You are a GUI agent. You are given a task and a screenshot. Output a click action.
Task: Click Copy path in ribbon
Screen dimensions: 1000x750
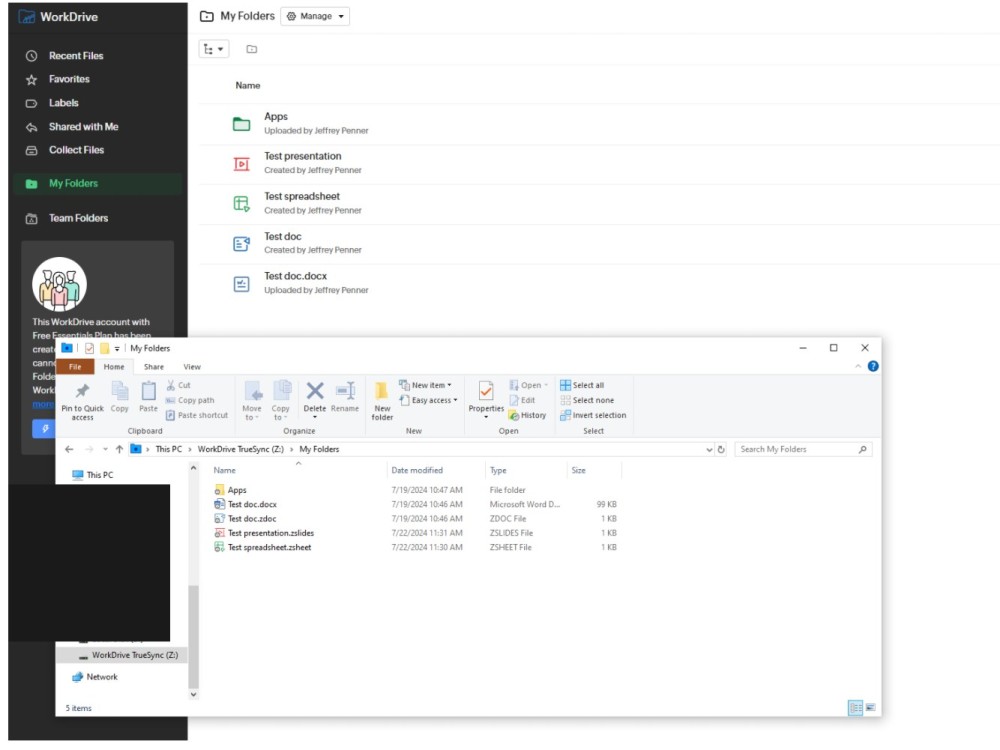point(189,401)
